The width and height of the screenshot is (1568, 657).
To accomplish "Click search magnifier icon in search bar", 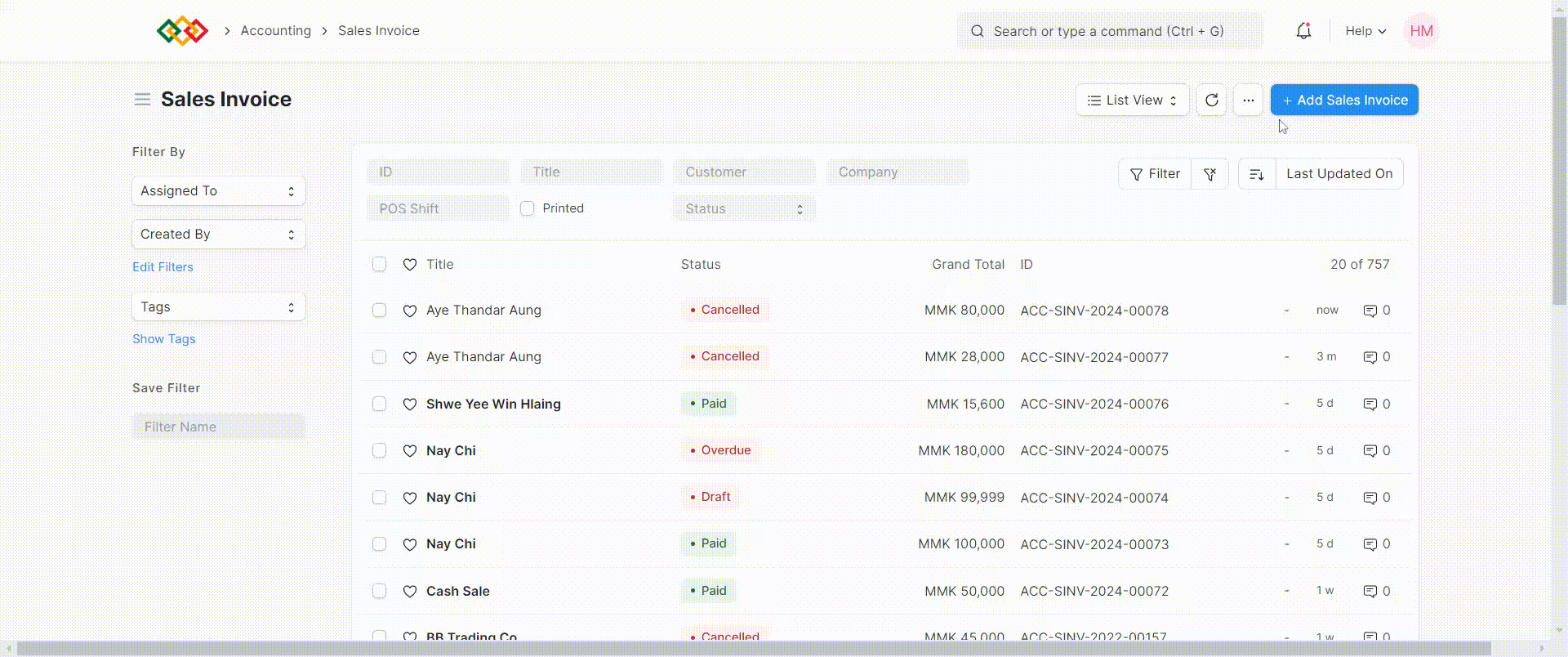I will (977, 31).
